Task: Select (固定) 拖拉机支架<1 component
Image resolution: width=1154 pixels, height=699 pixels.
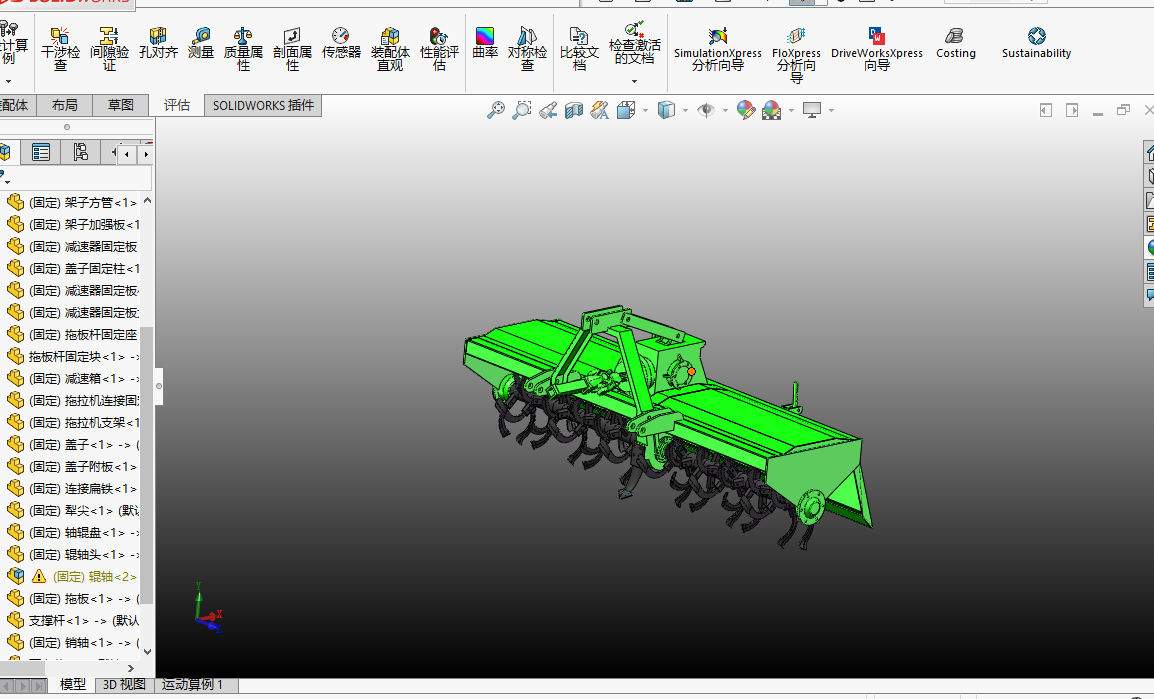Action: tap(71, 422)
